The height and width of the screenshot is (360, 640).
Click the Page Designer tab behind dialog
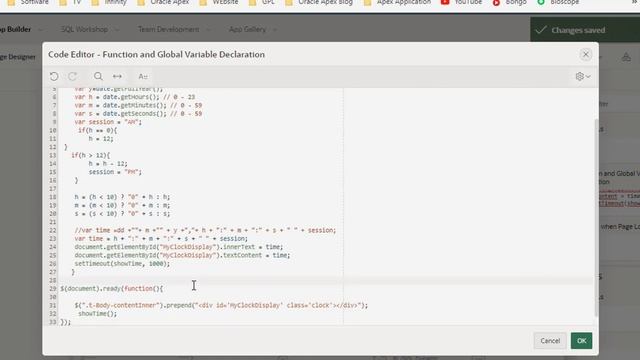click(18, 57)
